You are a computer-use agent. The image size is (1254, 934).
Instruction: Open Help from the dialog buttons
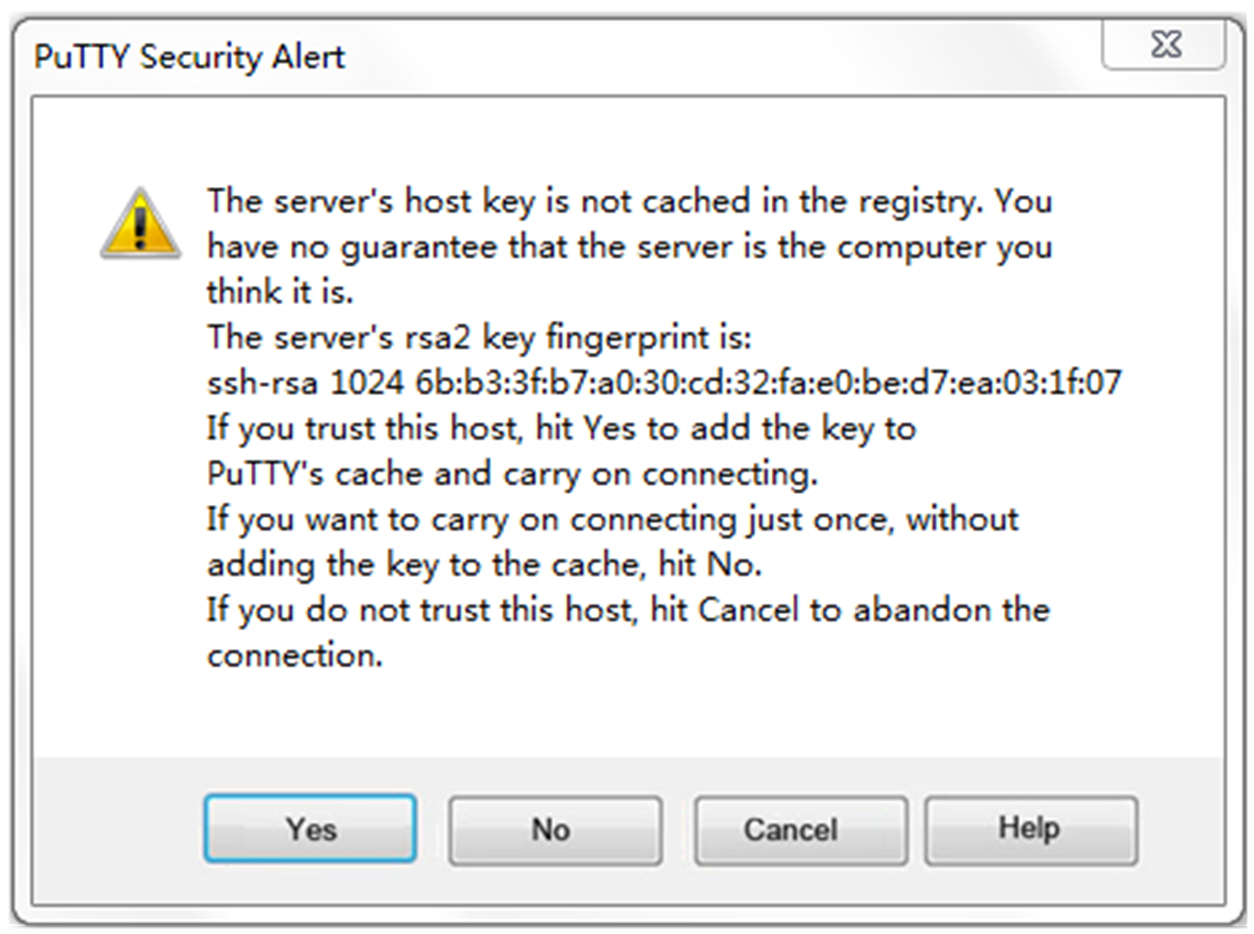click(x=1030, y=829)
